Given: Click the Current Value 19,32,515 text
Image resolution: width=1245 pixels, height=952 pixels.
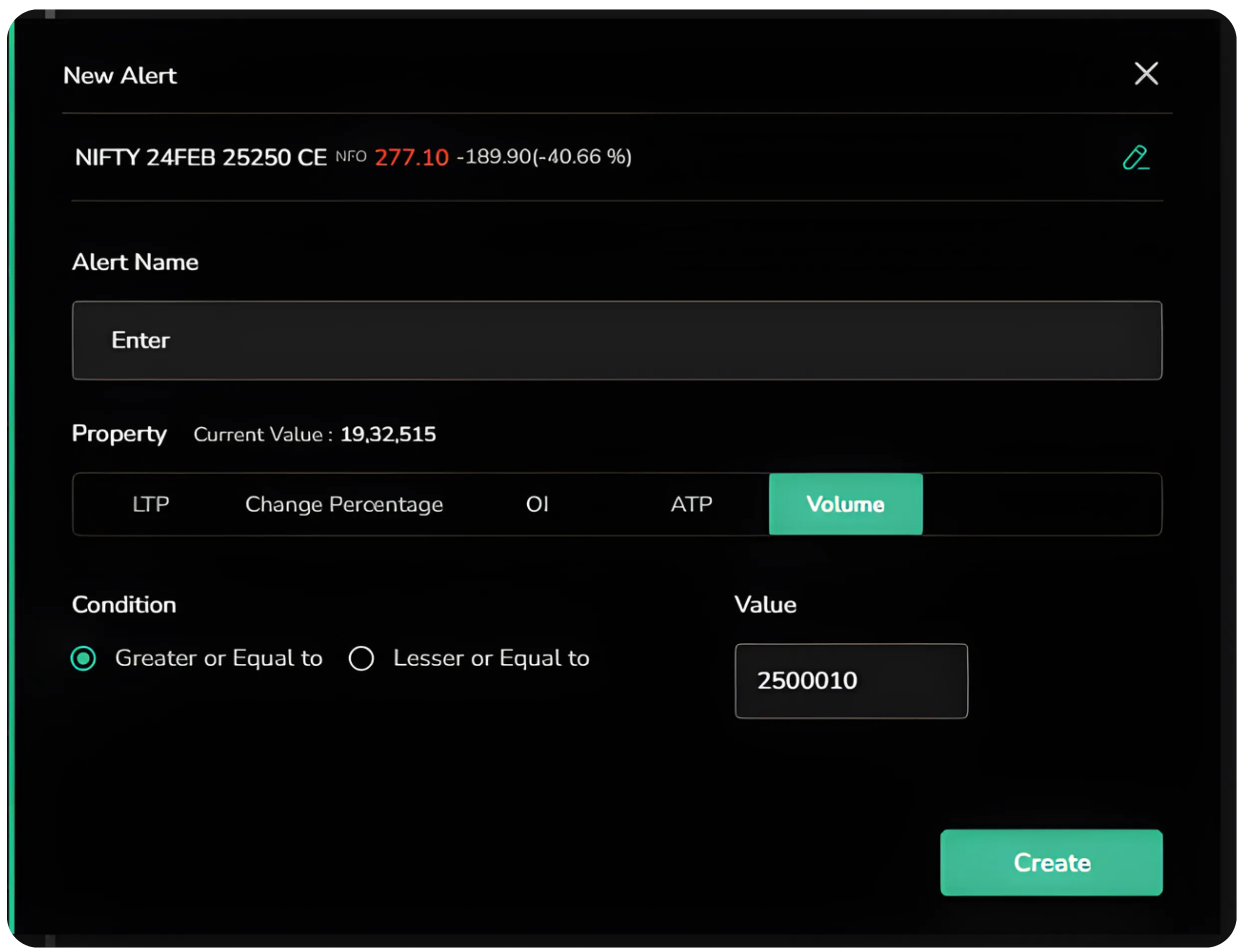Looking at the screenshot, I should pyautogui.click(x=388, y=434).
